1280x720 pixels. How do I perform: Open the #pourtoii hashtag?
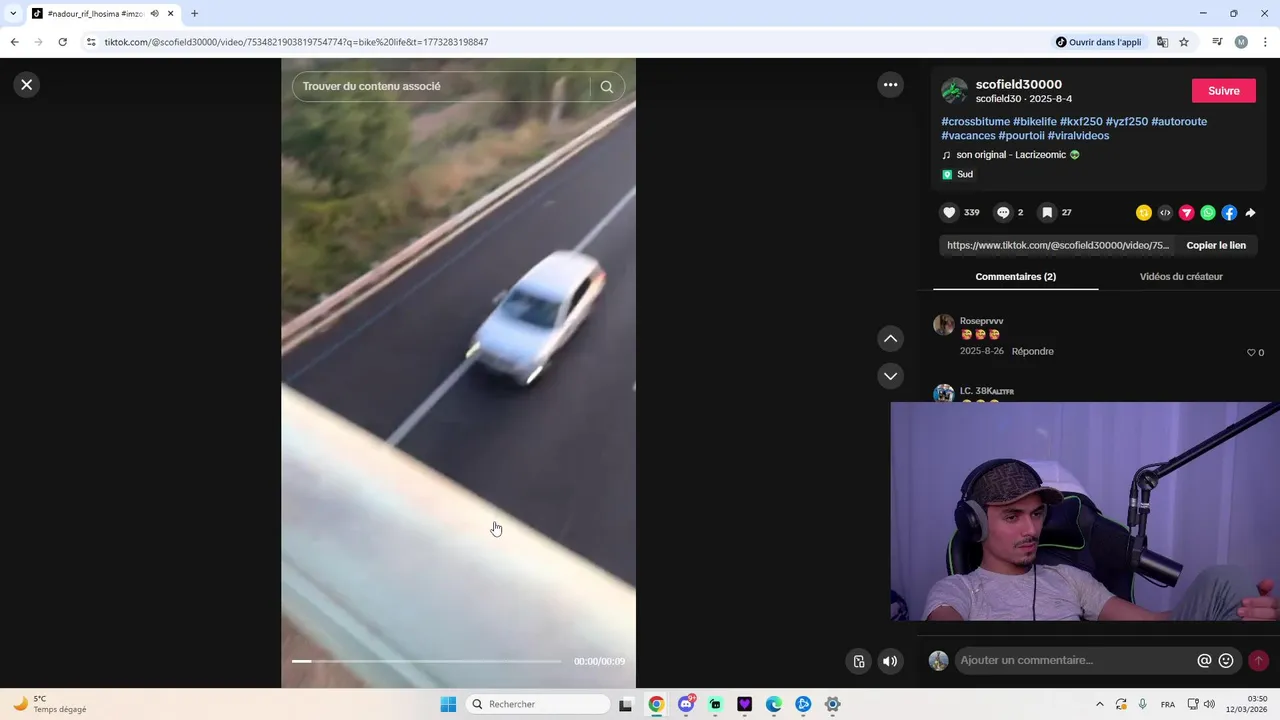tap(1021, 136)
